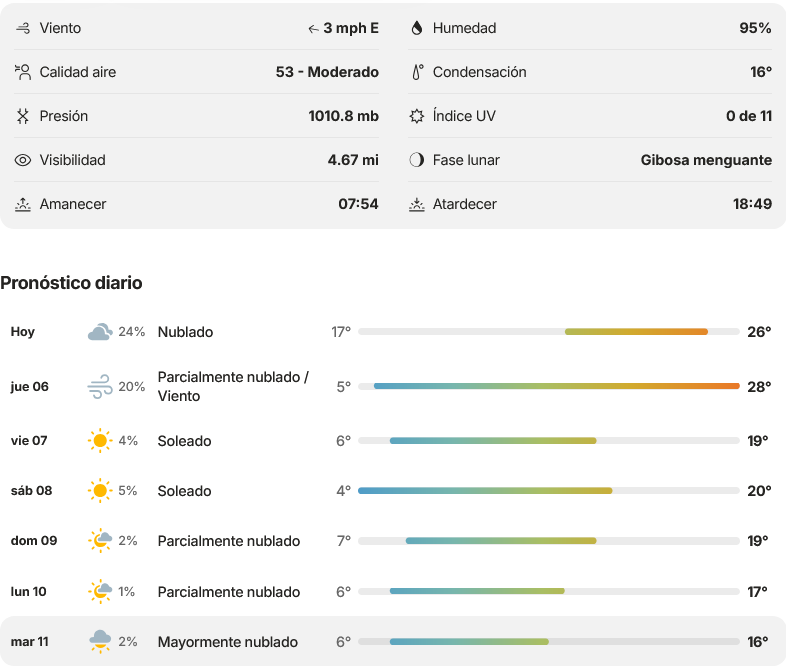Screen dimensions: 786x666
Task: Select the dom 09 Parcialmente nublado row
Action: point(393,541)
